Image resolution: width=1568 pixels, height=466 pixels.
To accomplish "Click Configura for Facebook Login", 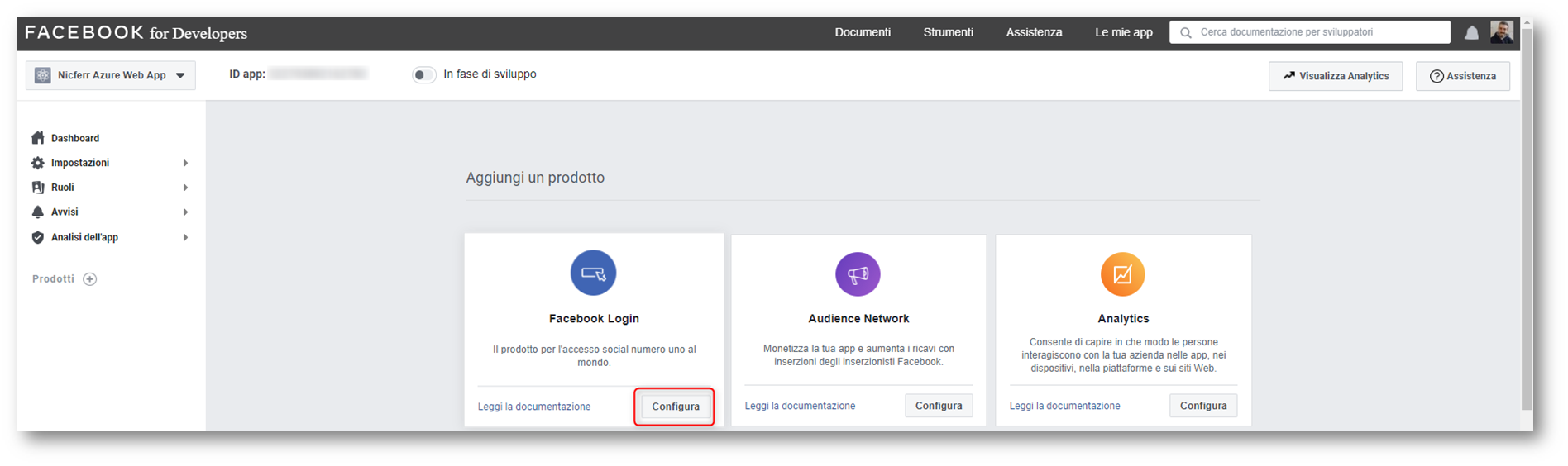I will pos(676,407).
